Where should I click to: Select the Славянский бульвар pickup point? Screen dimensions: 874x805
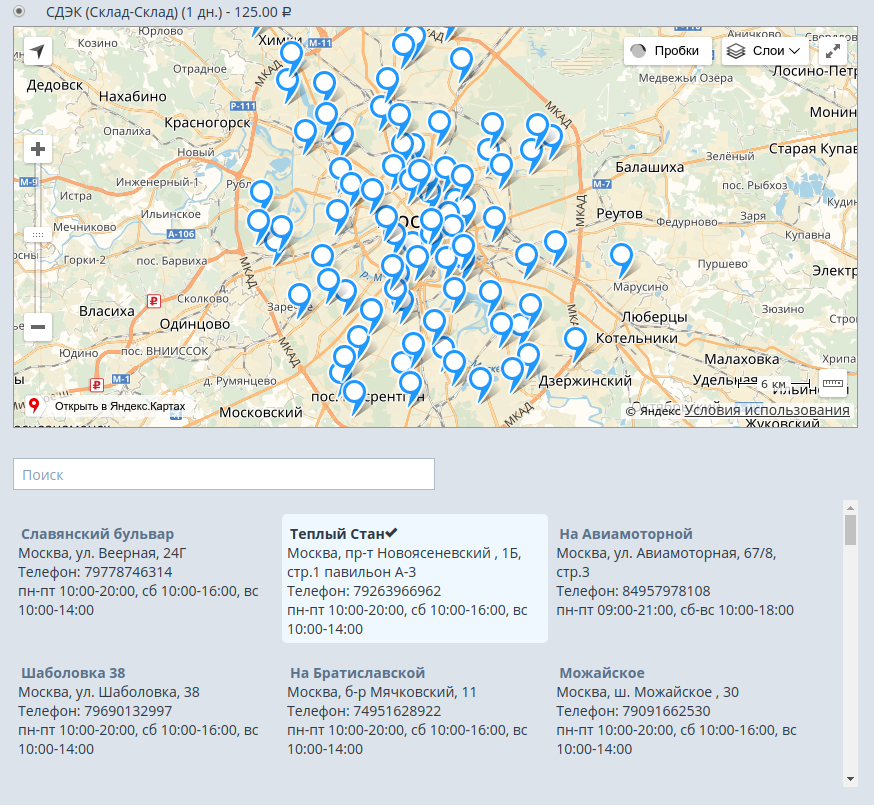[x=97, y=534]
